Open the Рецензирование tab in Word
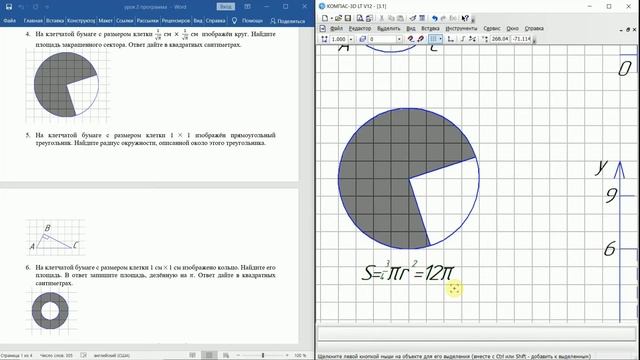The image size is (640, 360). pos(176,20)
